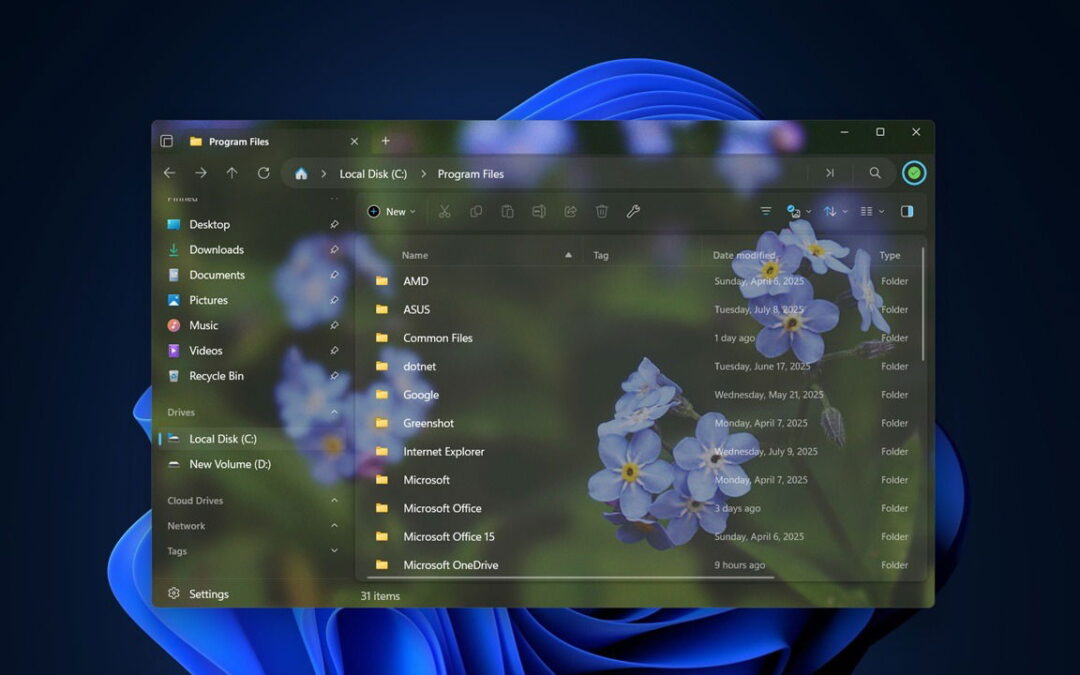Expand the Tags section in sidebar
Viewport: 1080px width, 675px height.
click(334, 551)
